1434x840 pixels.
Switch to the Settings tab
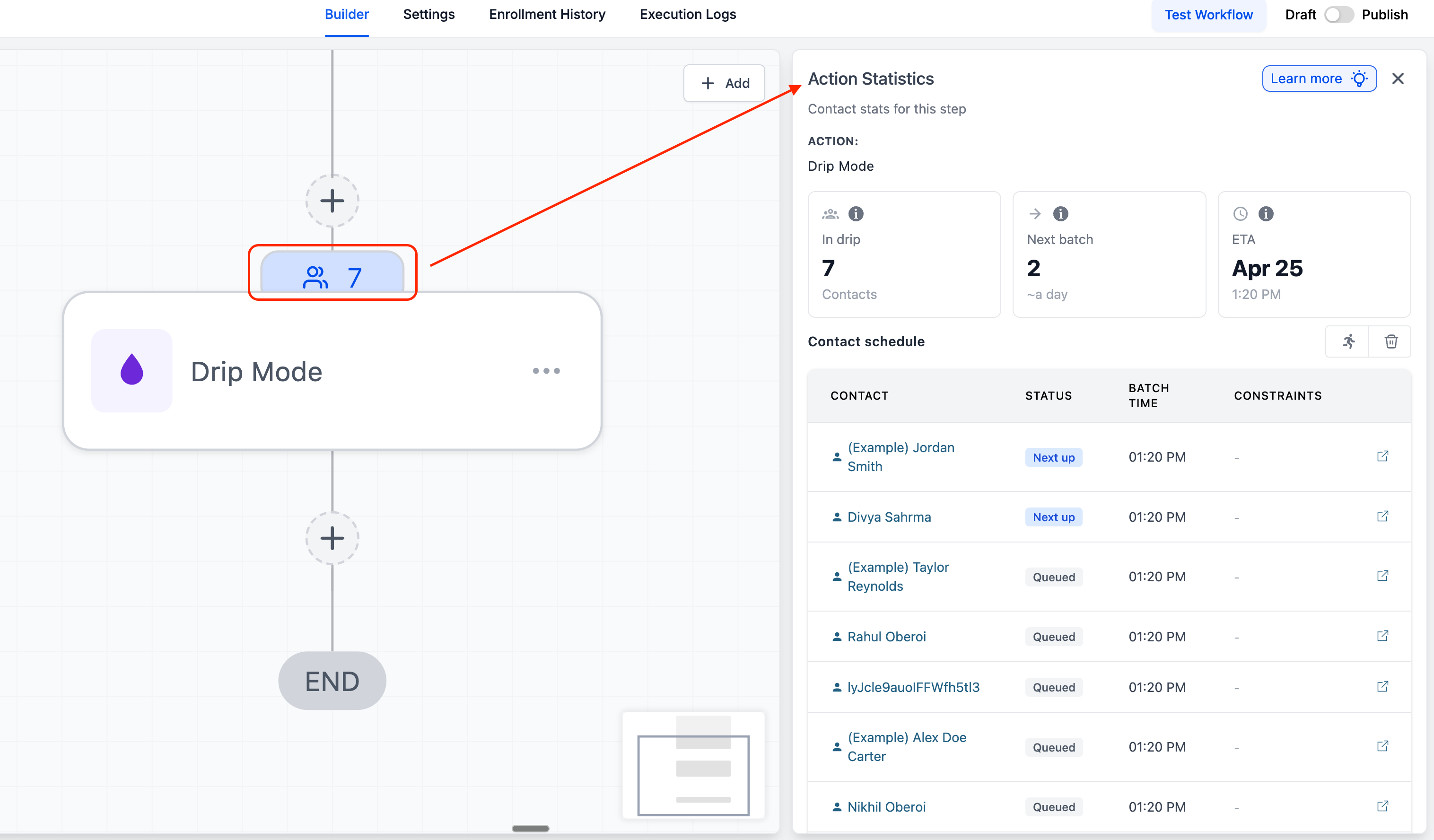[428, 15]
